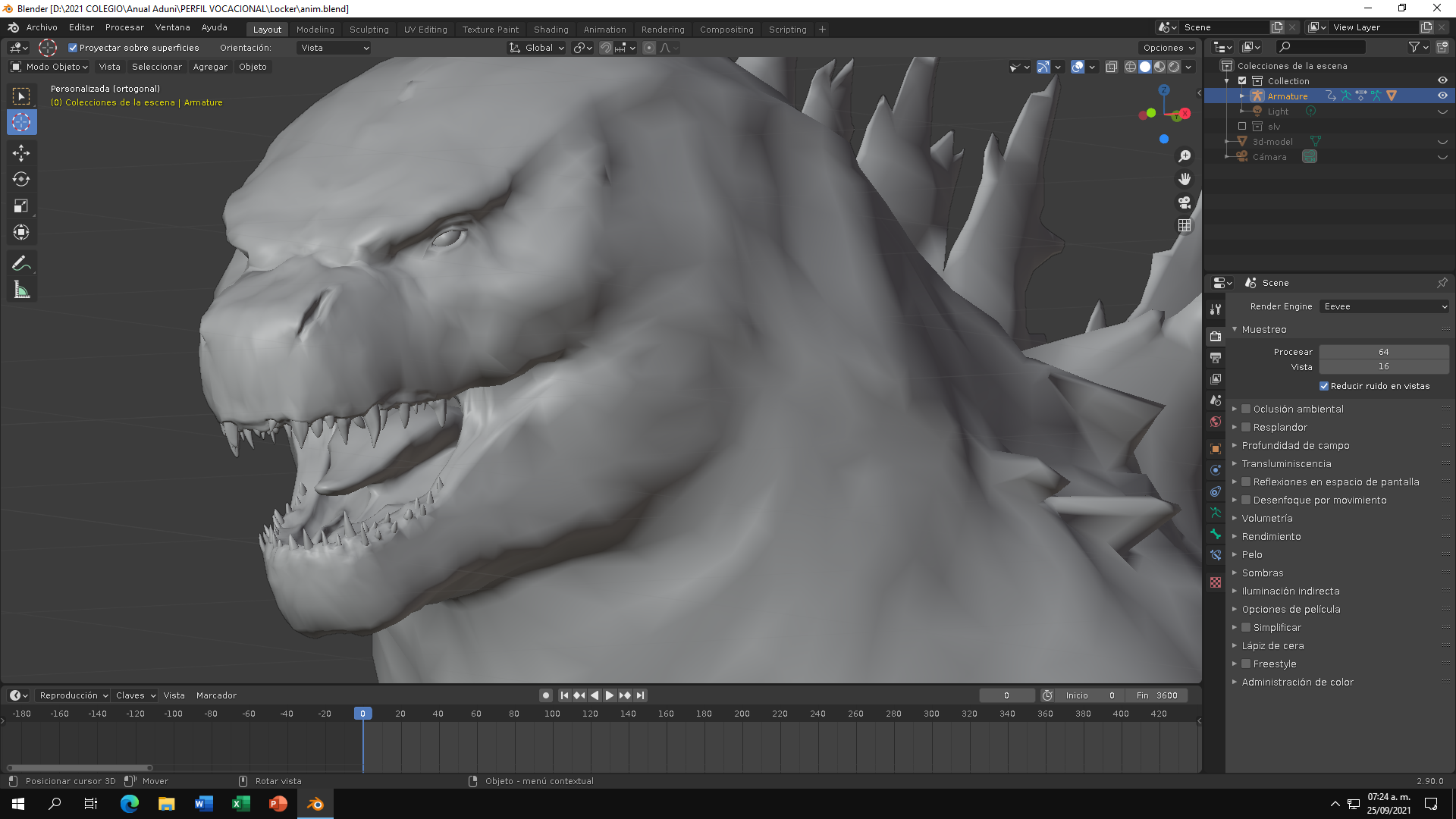This screenshot has height=819, width=1456.
Task: Open Orientación Vista dropdown
Action: (334, 48)
